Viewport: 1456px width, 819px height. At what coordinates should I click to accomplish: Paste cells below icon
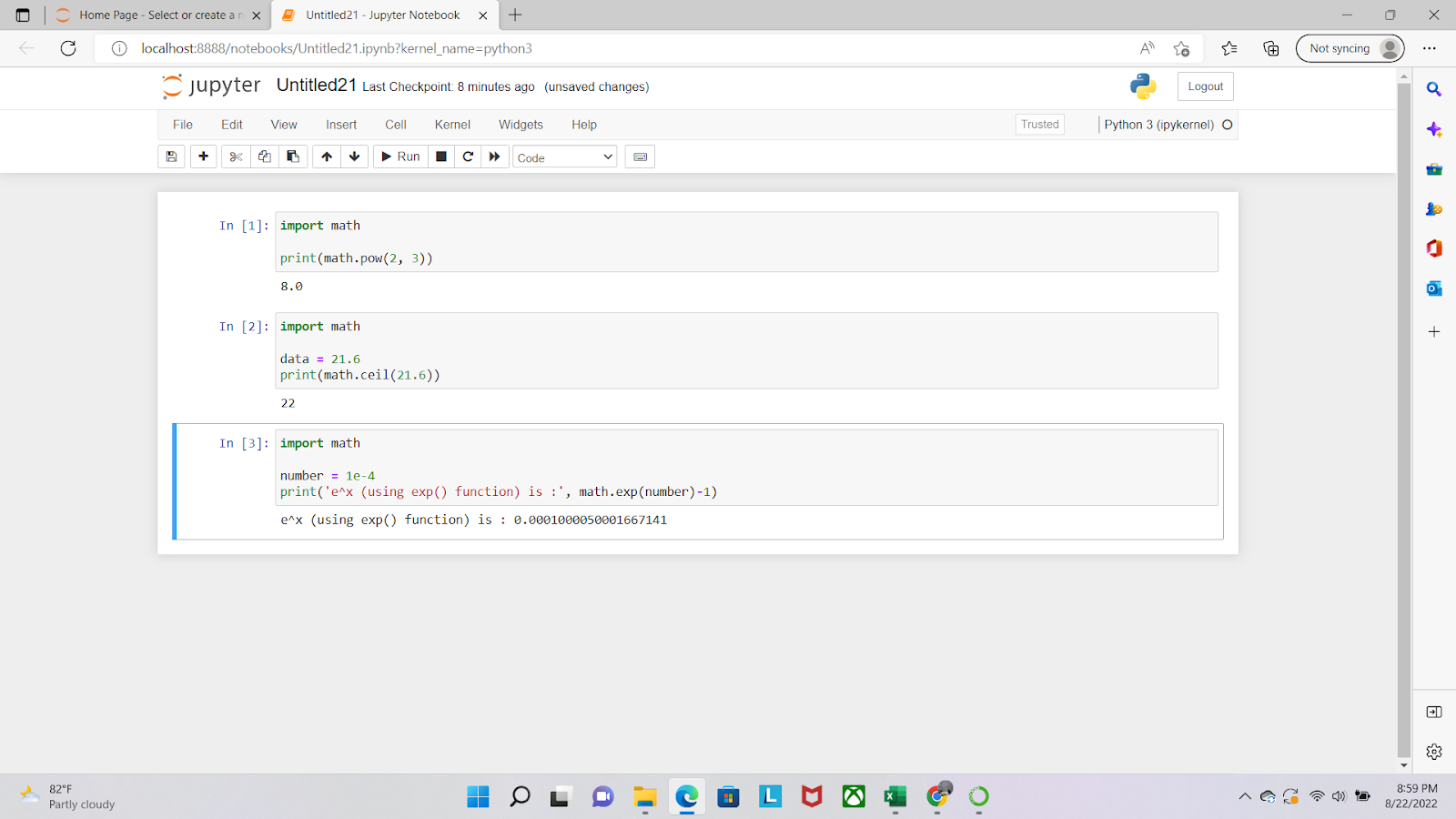(293, 157)
